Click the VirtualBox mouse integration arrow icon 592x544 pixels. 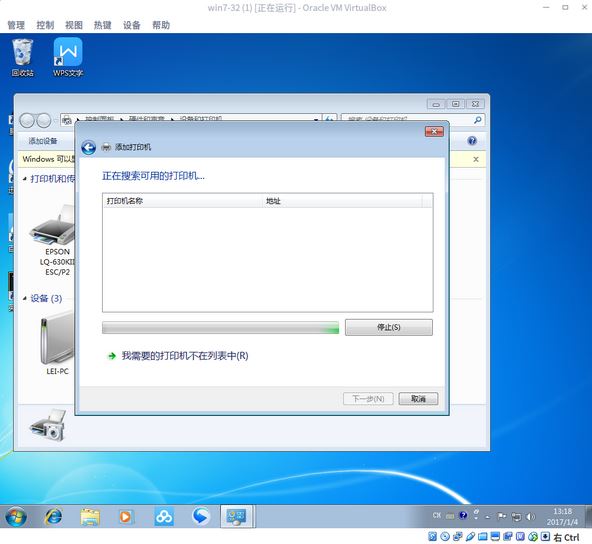[x=533, y=536]
